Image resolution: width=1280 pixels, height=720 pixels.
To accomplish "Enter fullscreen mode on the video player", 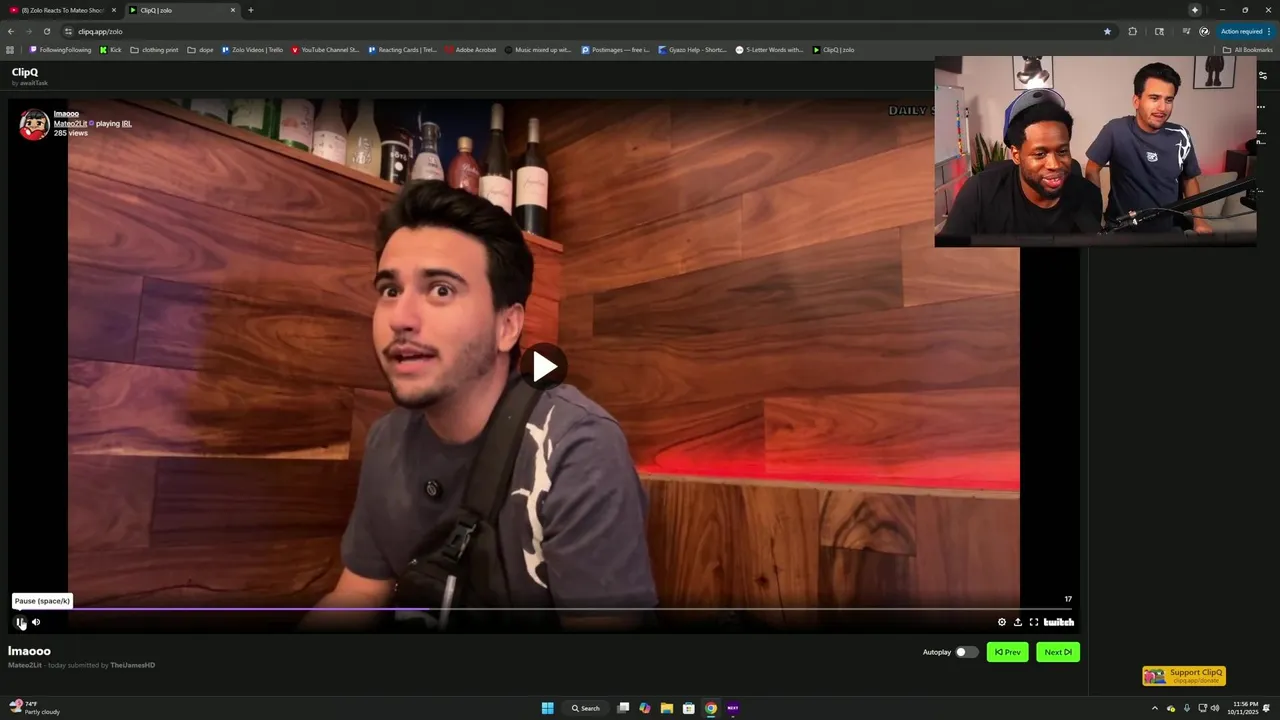I will coord(1034,622).
